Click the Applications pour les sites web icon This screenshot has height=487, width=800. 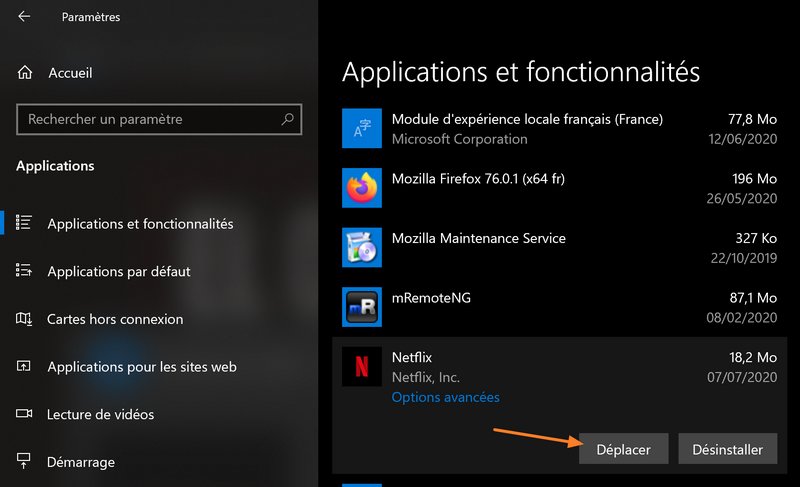click(23, 366)
